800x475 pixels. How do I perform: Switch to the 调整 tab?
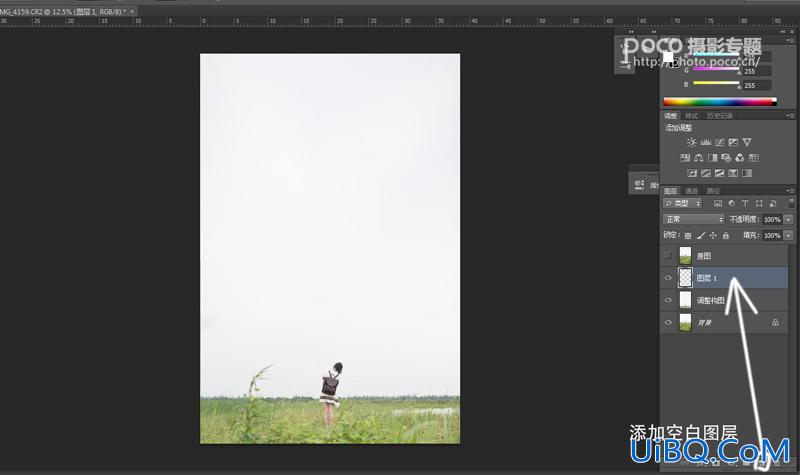(x=671, y=116)
